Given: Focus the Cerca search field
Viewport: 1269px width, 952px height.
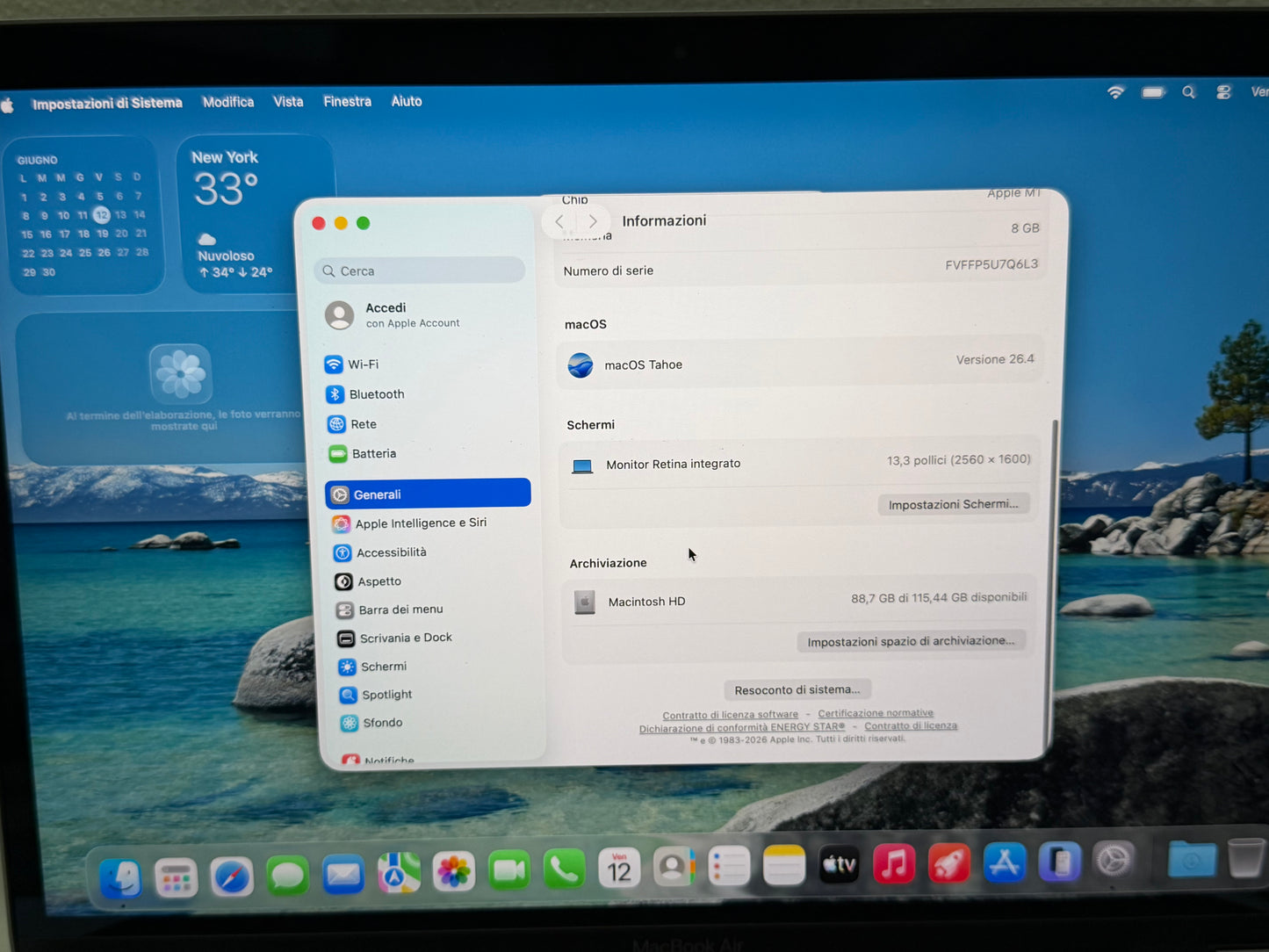Looking at the screenshot, I should click(x=420, y=270).
